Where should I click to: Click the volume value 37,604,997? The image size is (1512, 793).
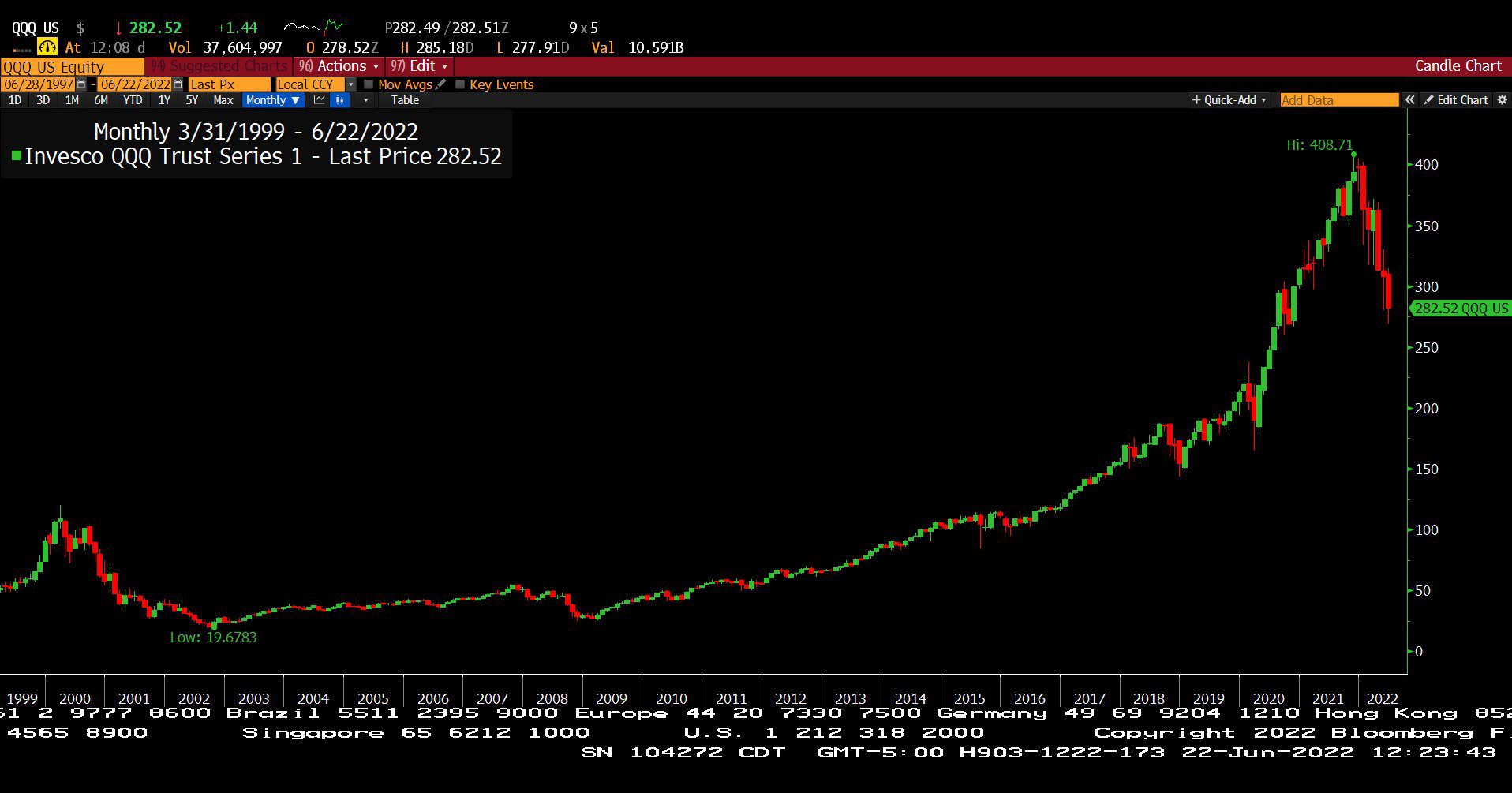coord(242,47)
